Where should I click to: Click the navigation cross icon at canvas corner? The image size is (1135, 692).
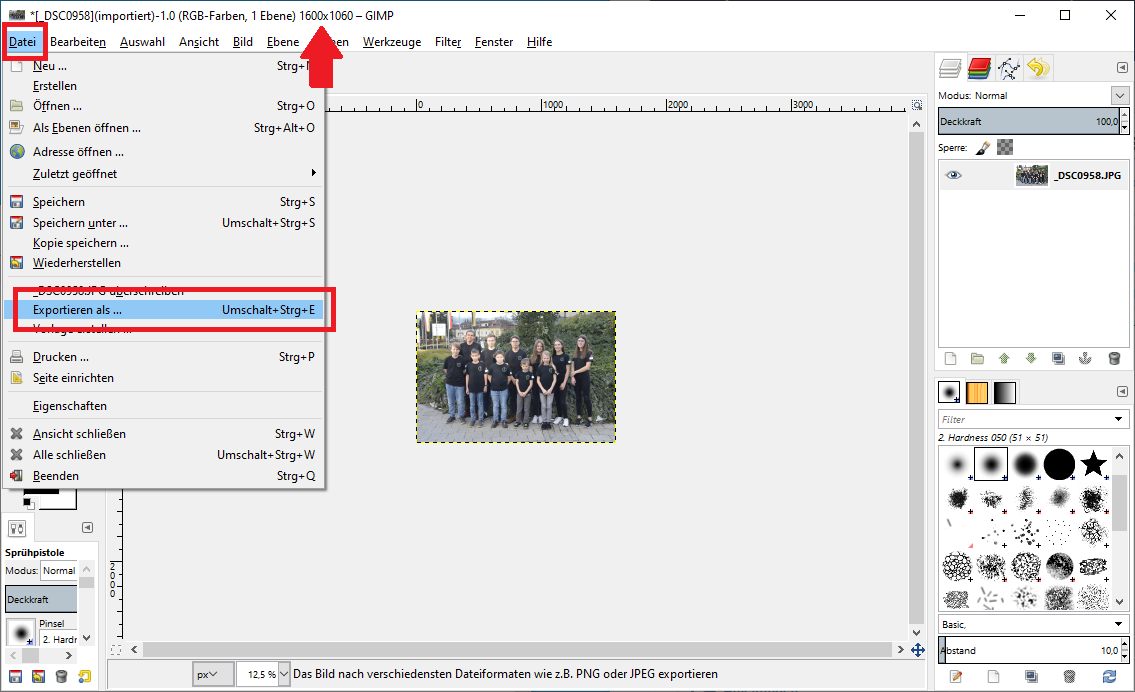point(917,650)
